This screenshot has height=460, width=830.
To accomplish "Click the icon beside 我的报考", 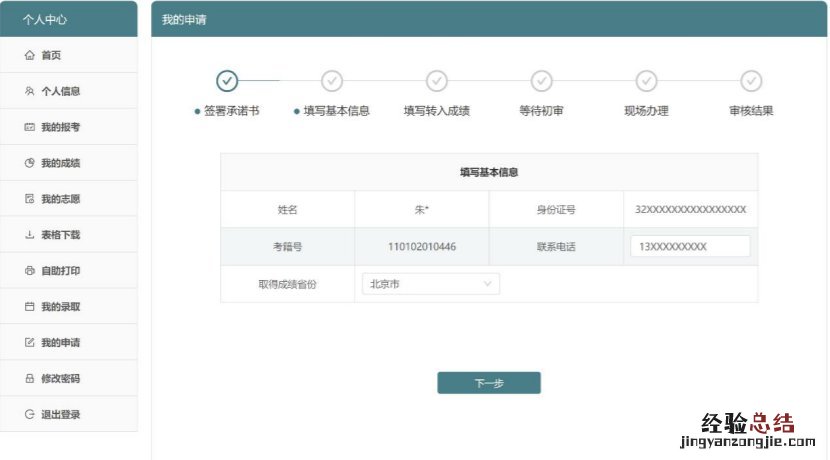I will (x=29, y=127).
